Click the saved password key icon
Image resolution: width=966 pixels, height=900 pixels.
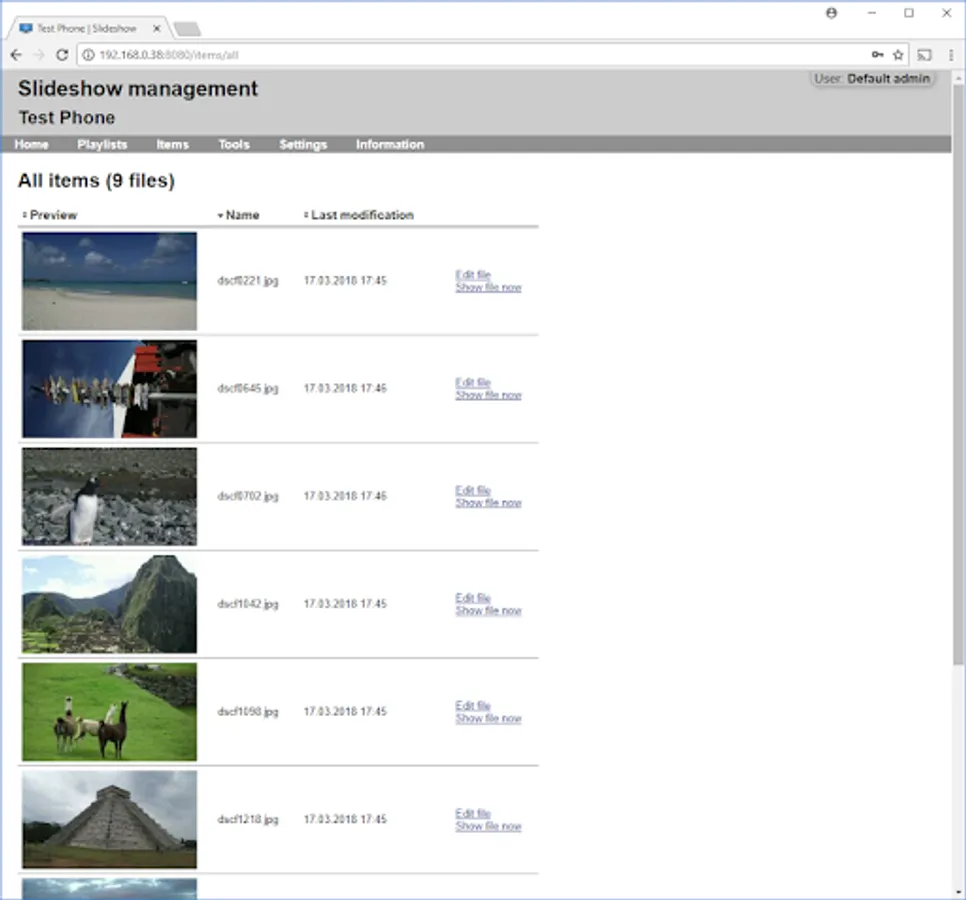point(877,55)
